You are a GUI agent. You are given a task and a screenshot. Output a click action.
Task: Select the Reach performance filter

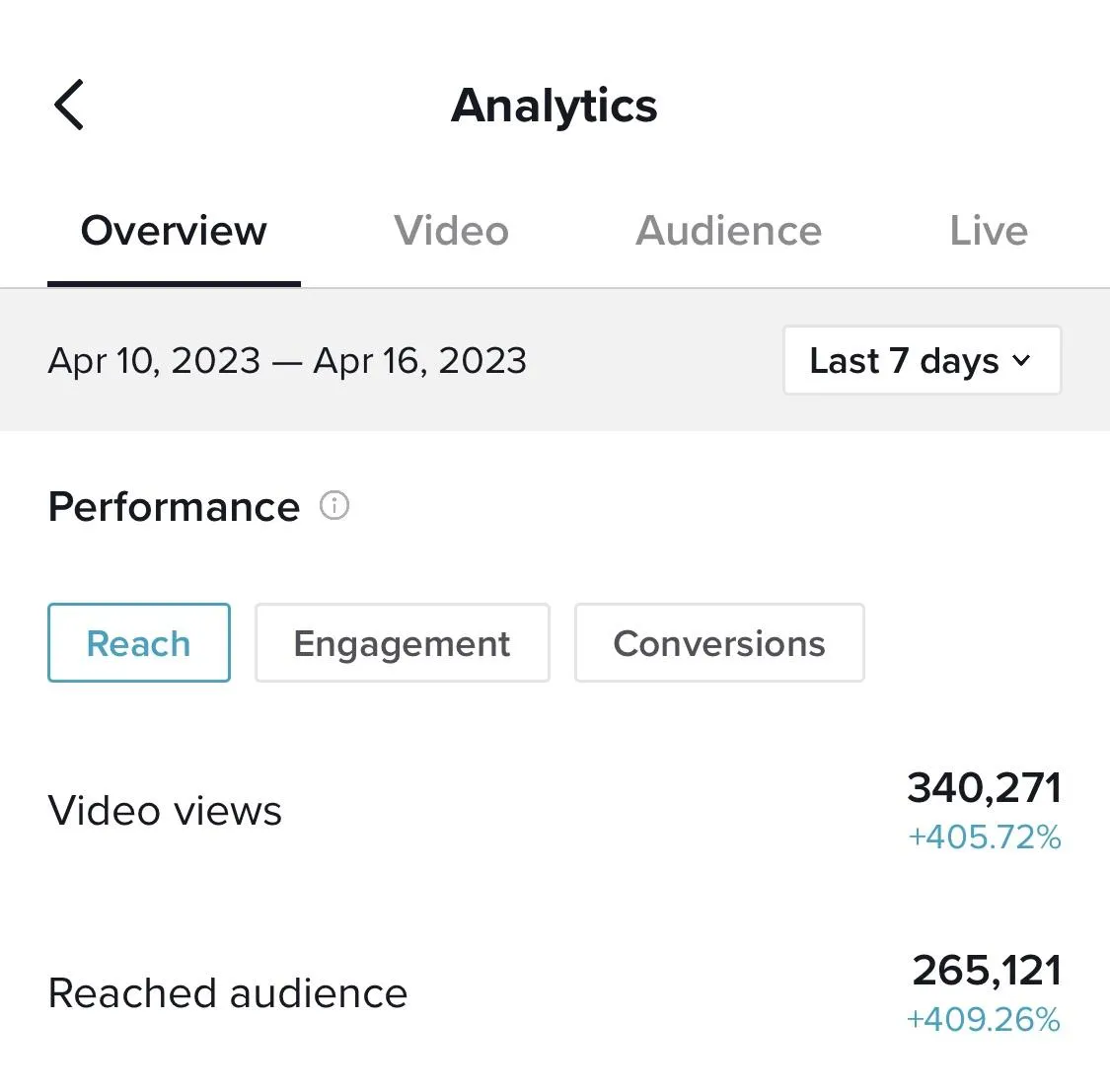click(x=139, y=643)
